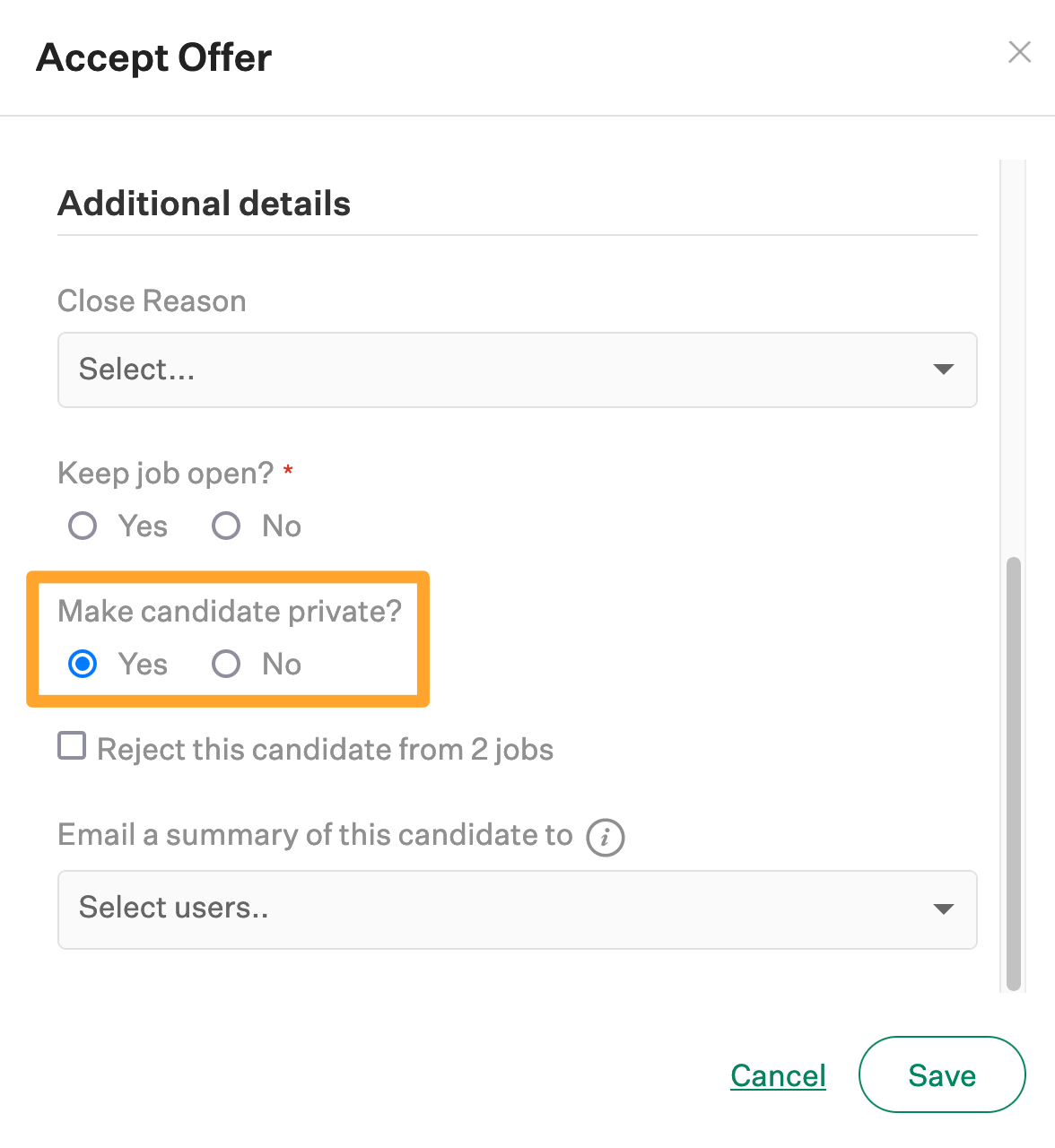Choose No for Keep job open

pos(226,526)
